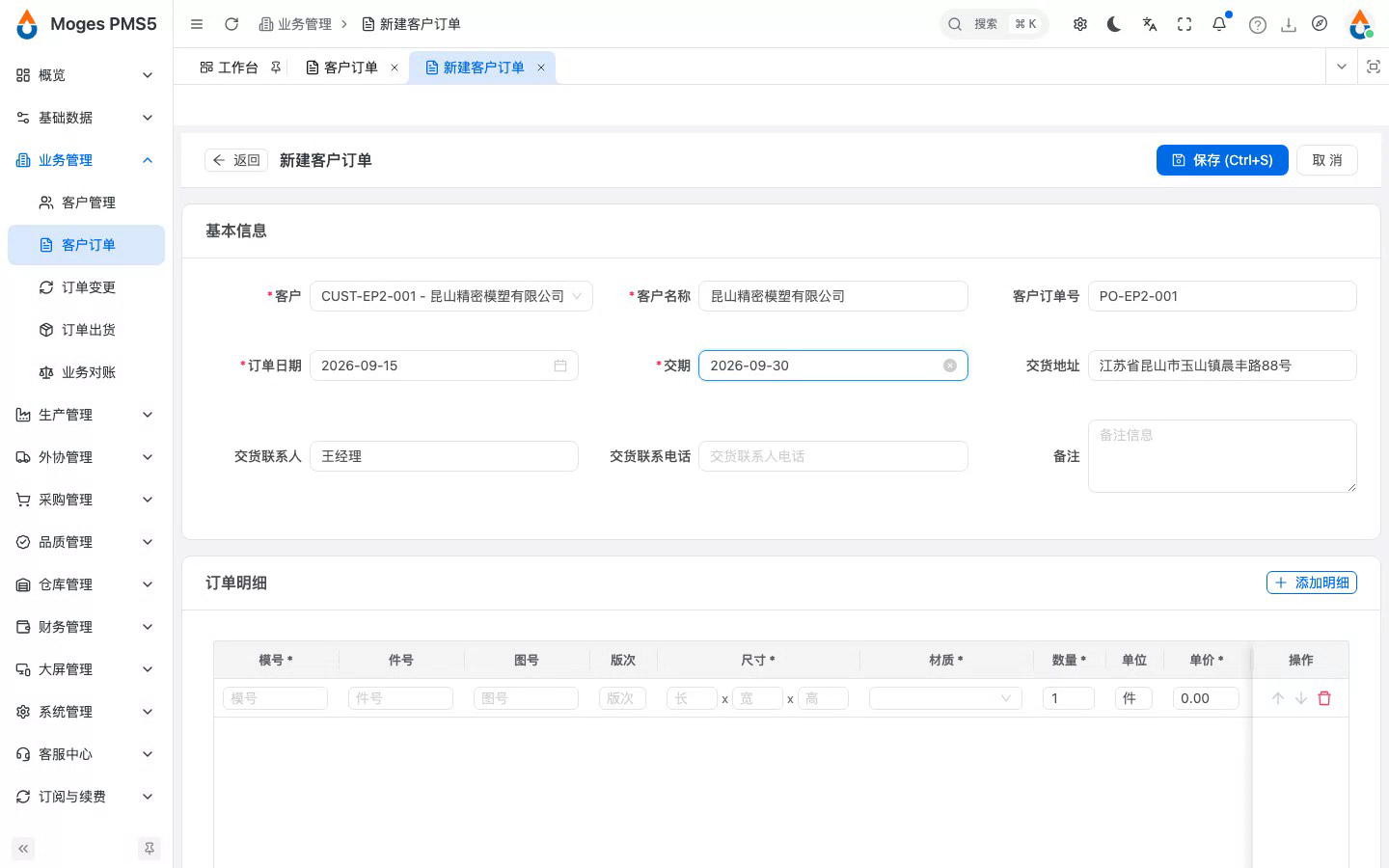Collapse the sidebar with double-chevron icon
This screenshot has width=1389, height=868.
coord(23,849)
